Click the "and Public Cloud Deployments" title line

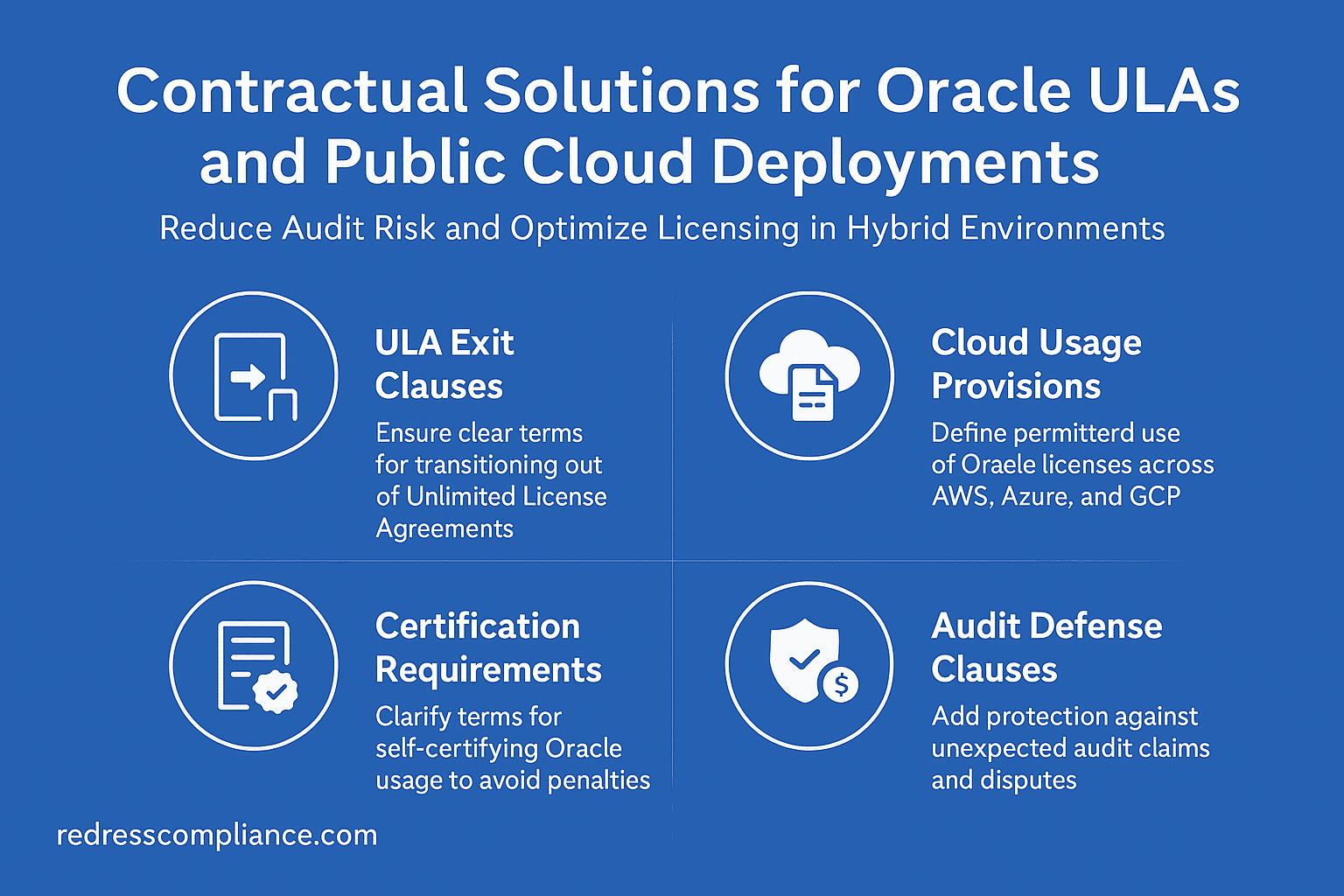coord(649,162)
